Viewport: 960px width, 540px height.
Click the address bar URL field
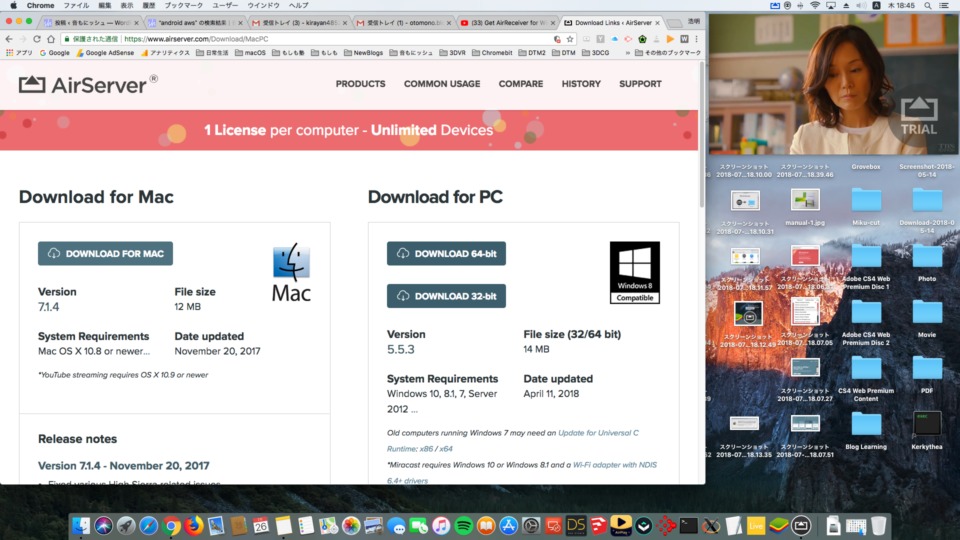(337, 39)
